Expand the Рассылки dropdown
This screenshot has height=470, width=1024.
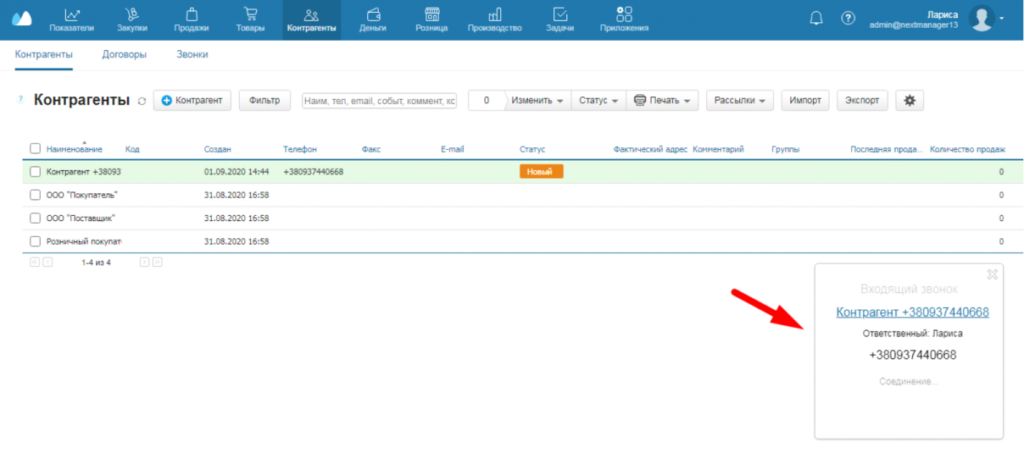coord(740,101)
